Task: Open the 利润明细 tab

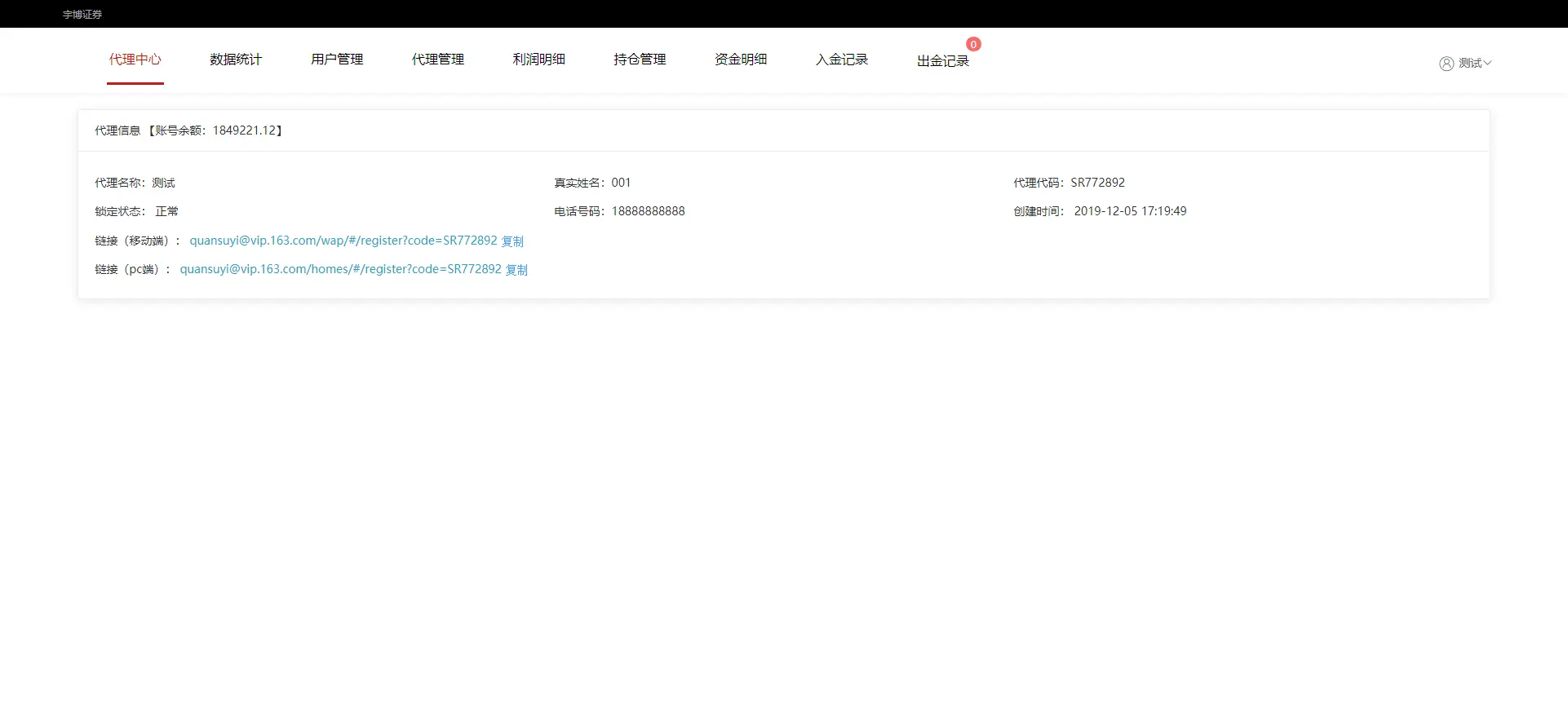Action: (538, 60)
